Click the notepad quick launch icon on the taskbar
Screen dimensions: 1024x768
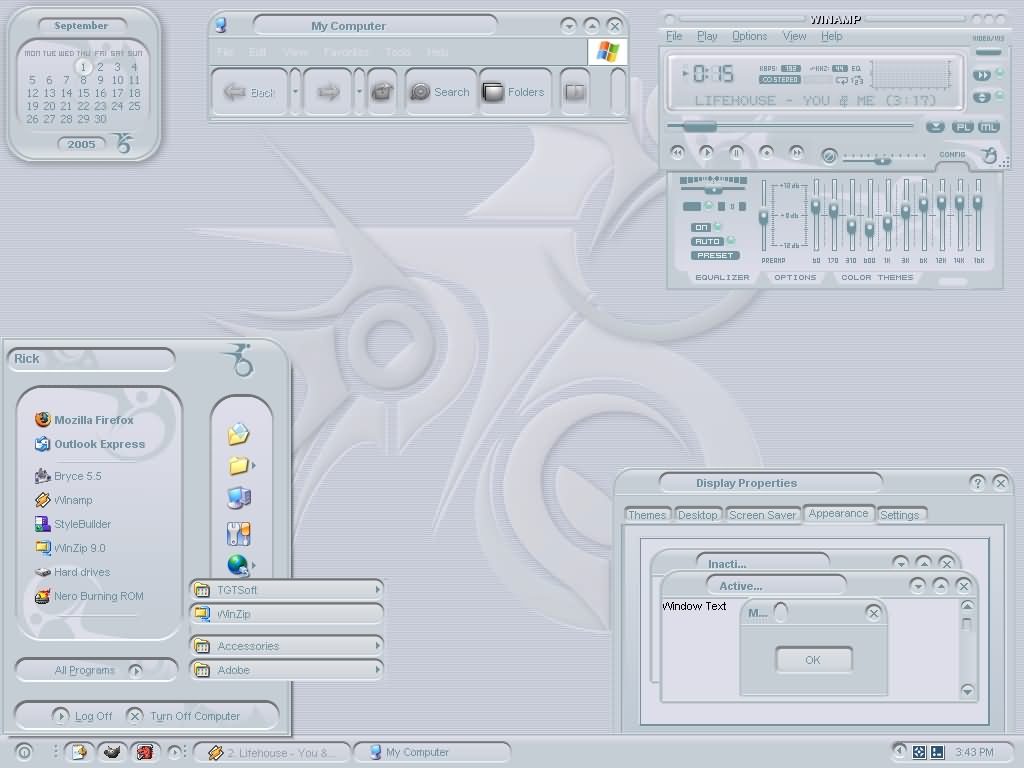point(79,752)
